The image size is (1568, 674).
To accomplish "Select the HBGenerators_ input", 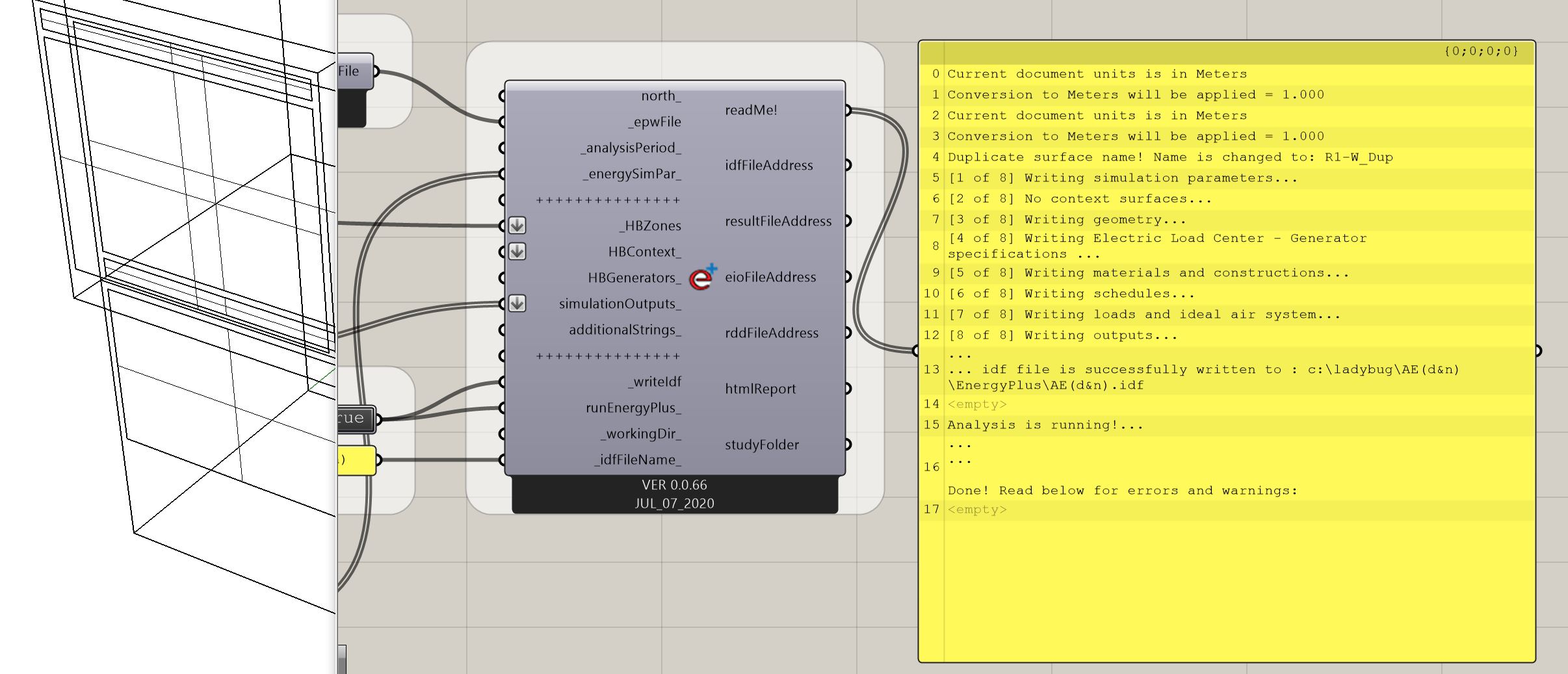I will pyautogui.click(x=634, y=278).
